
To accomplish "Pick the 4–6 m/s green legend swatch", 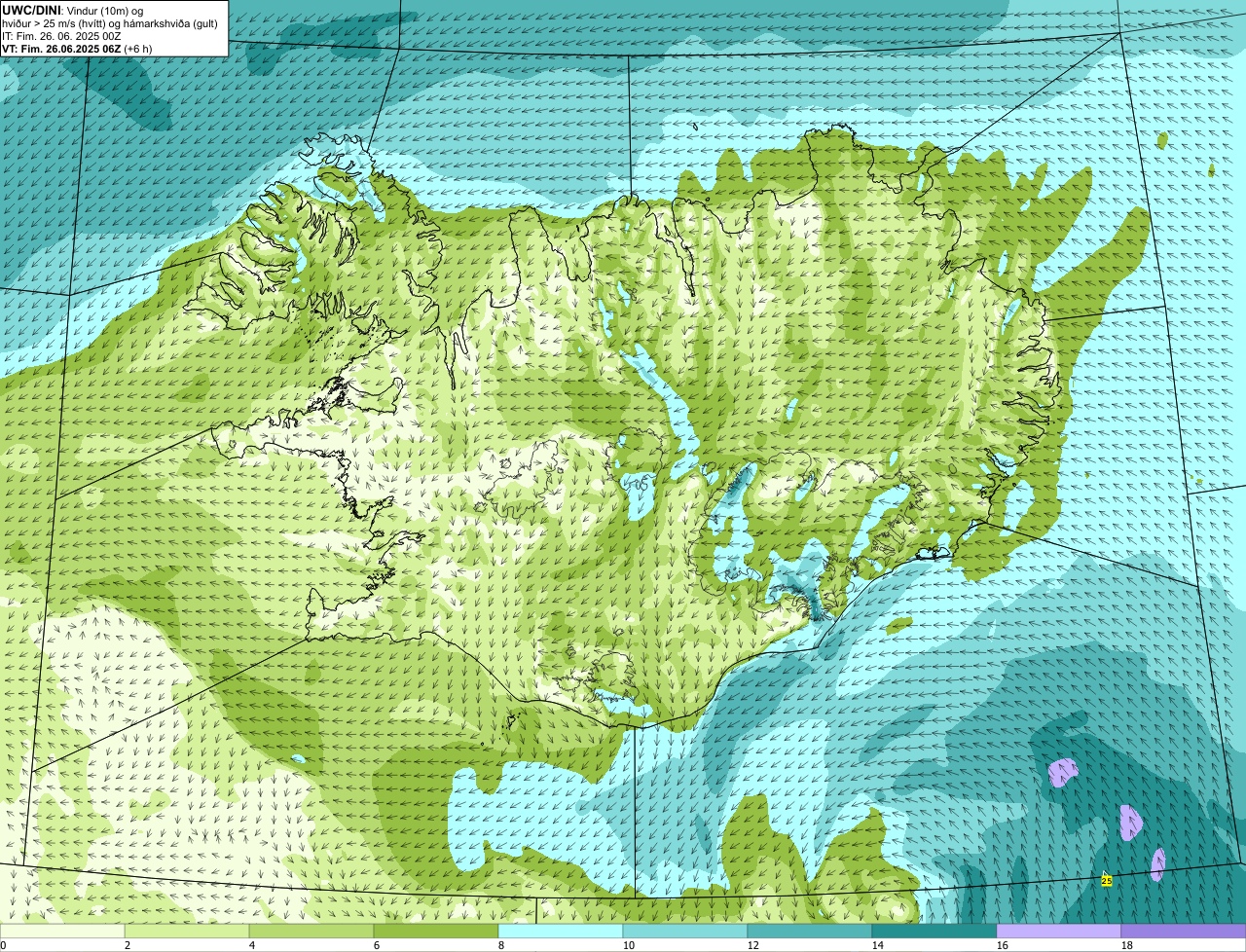I will tap(311, 932).
